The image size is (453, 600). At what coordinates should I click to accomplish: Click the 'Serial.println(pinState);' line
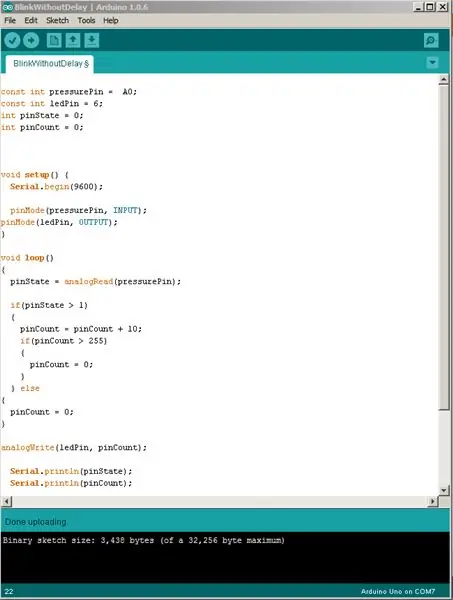tap(71, 471)
